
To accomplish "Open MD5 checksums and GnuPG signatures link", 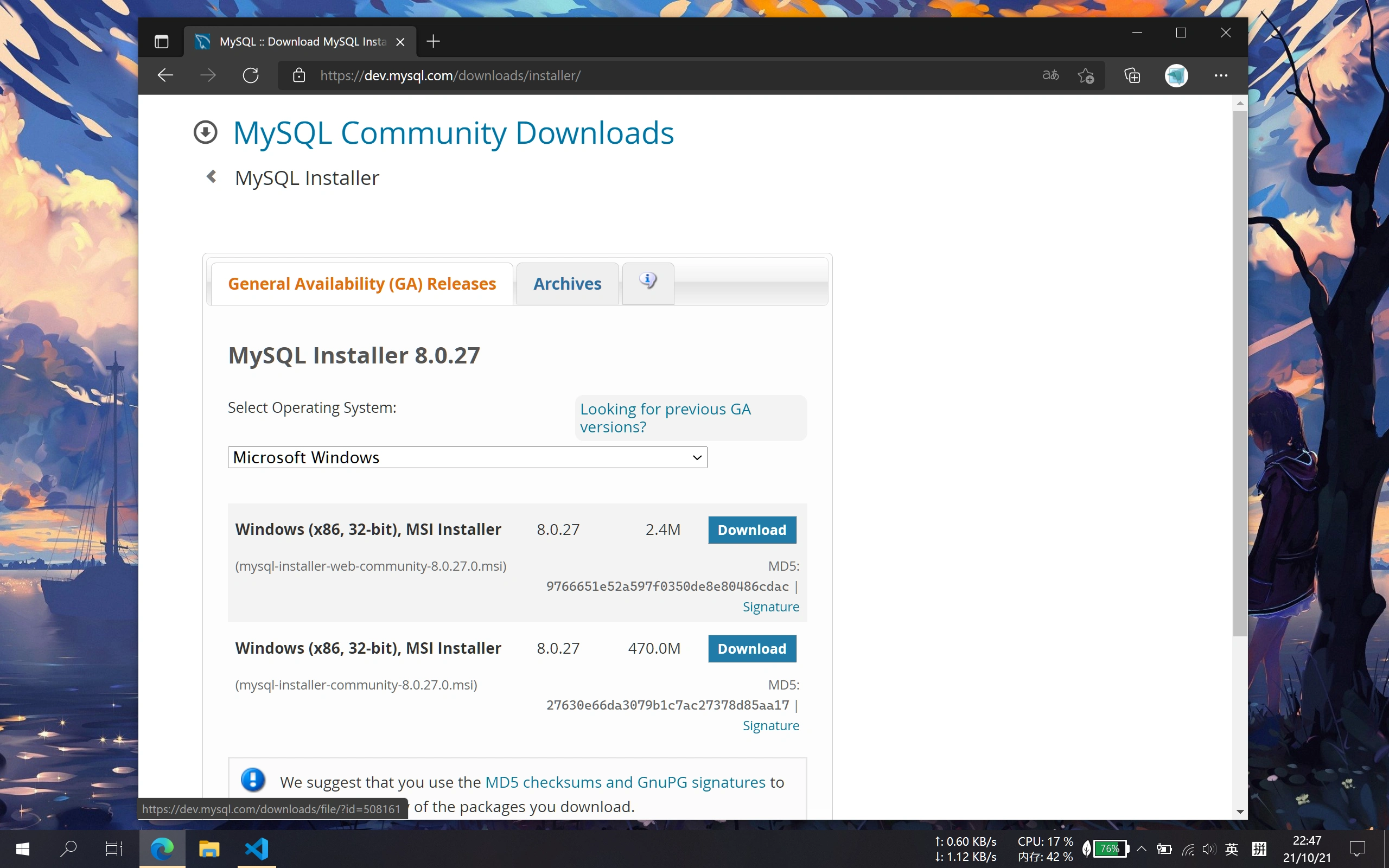I will 625,782.
